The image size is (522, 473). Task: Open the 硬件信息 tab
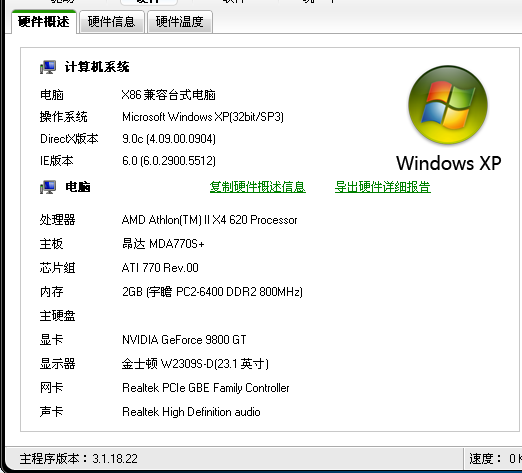(x=111, y=22)
